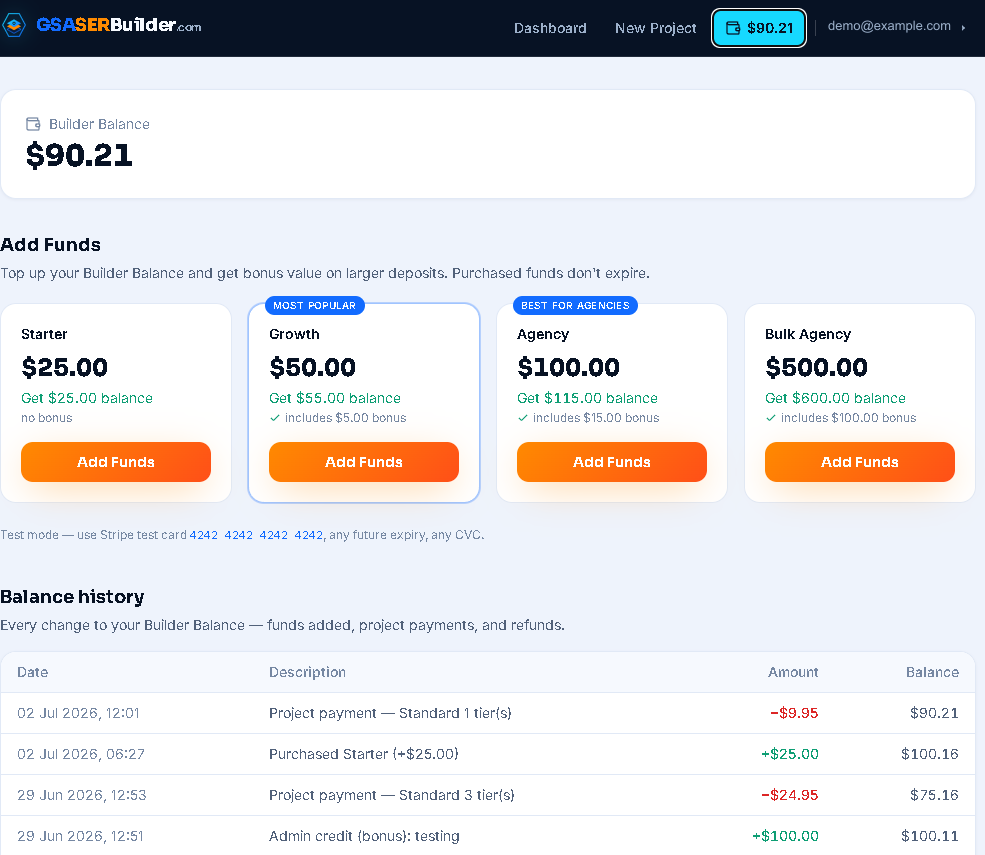Click the checkmark next to includes $15.00 bonus
Image resolution: width=985 pixels, height=855 pixels.
click(x=523, y=418)
